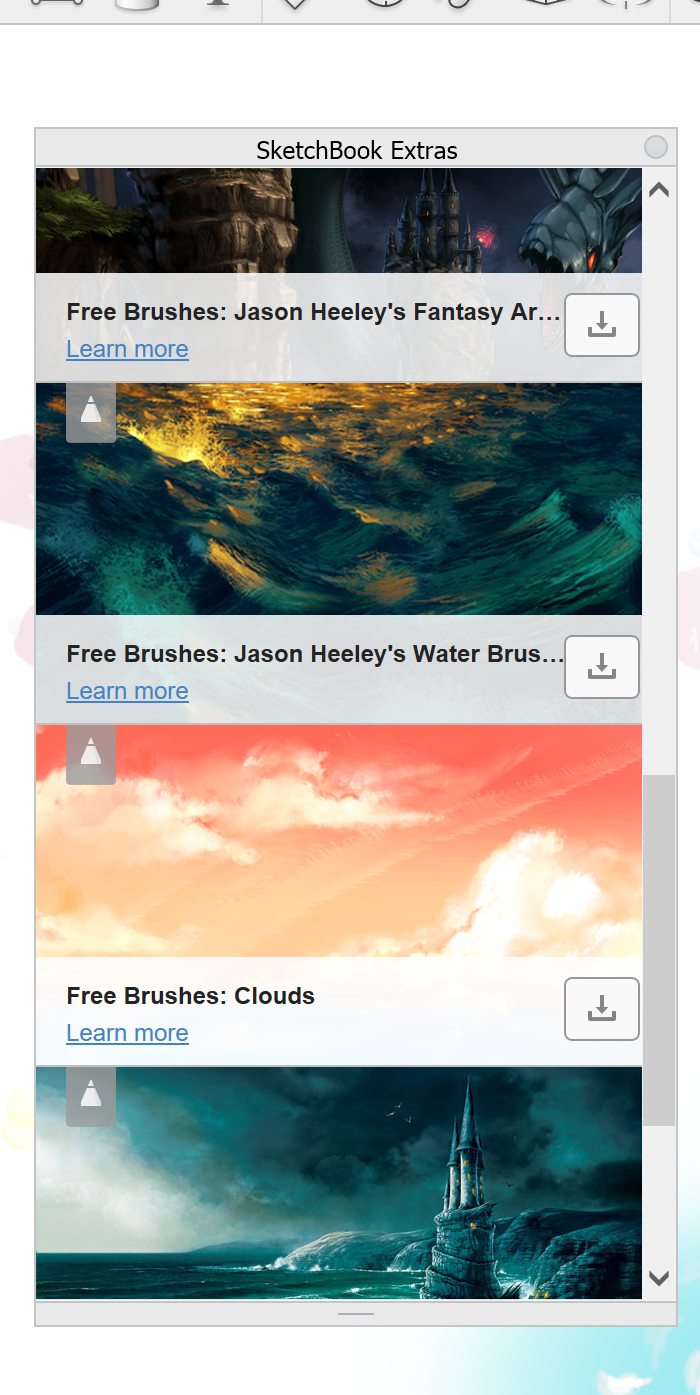
Task: Select the golden ocean waves thumbnail
Action: click(339, 499)
